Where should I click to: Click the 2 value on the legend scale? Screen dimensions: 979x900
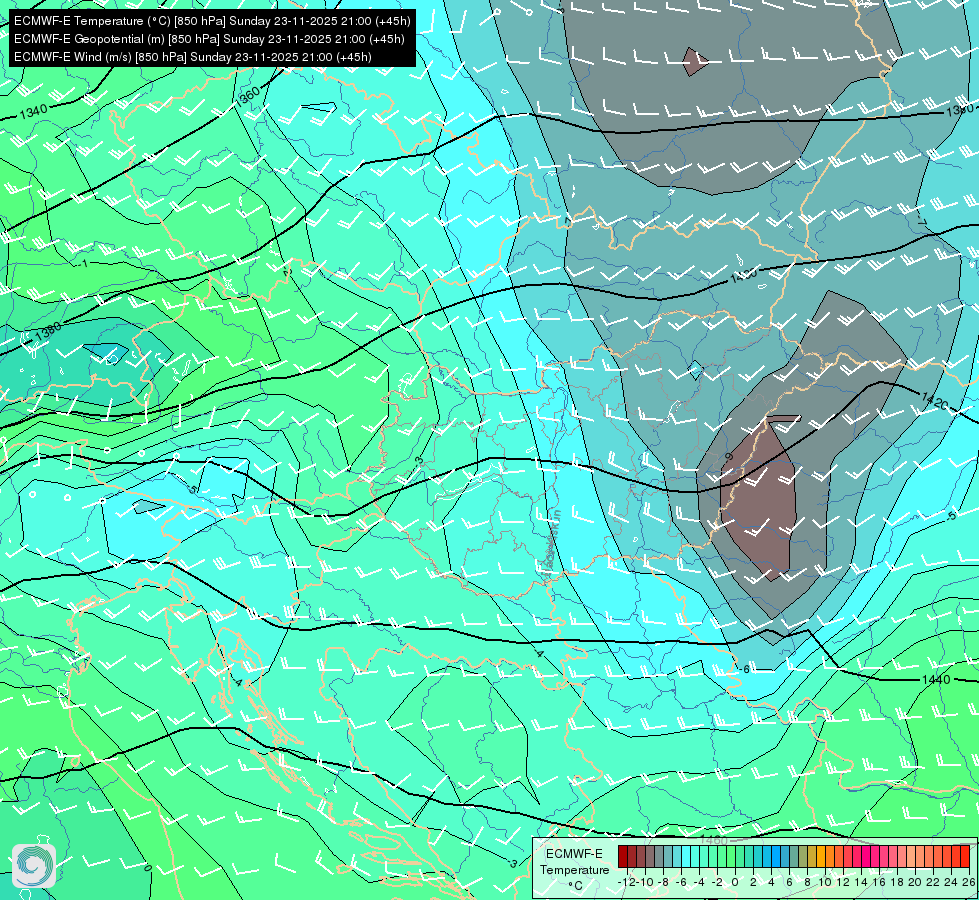753,882
